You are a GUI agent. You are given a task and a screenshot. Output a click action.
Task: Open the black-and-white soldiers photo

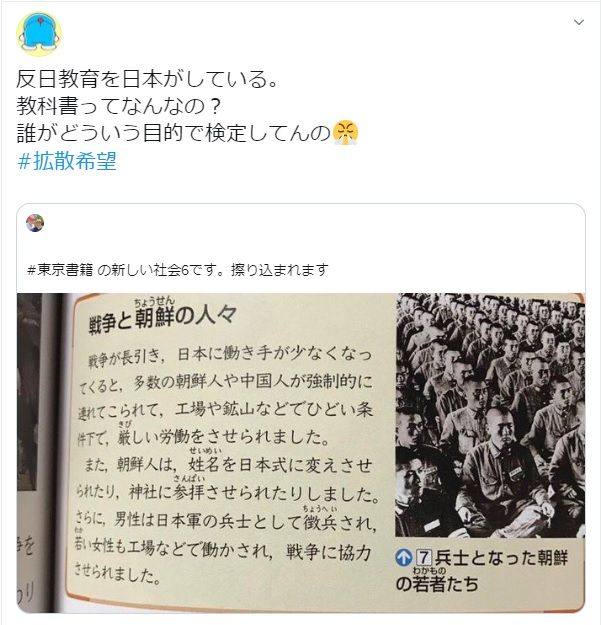pos(490,415)
